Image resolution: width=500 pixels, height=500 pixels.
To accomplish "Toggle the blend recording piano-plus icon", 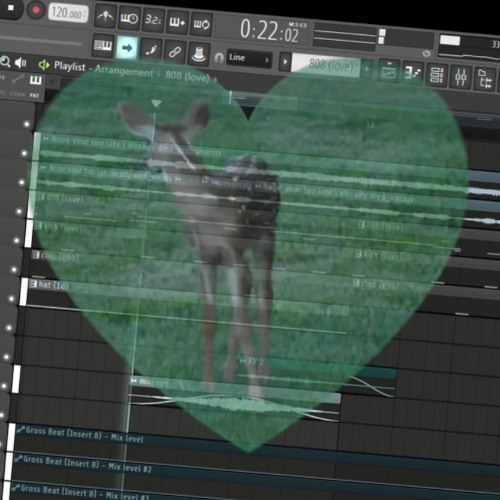I will tap(177, 22).
